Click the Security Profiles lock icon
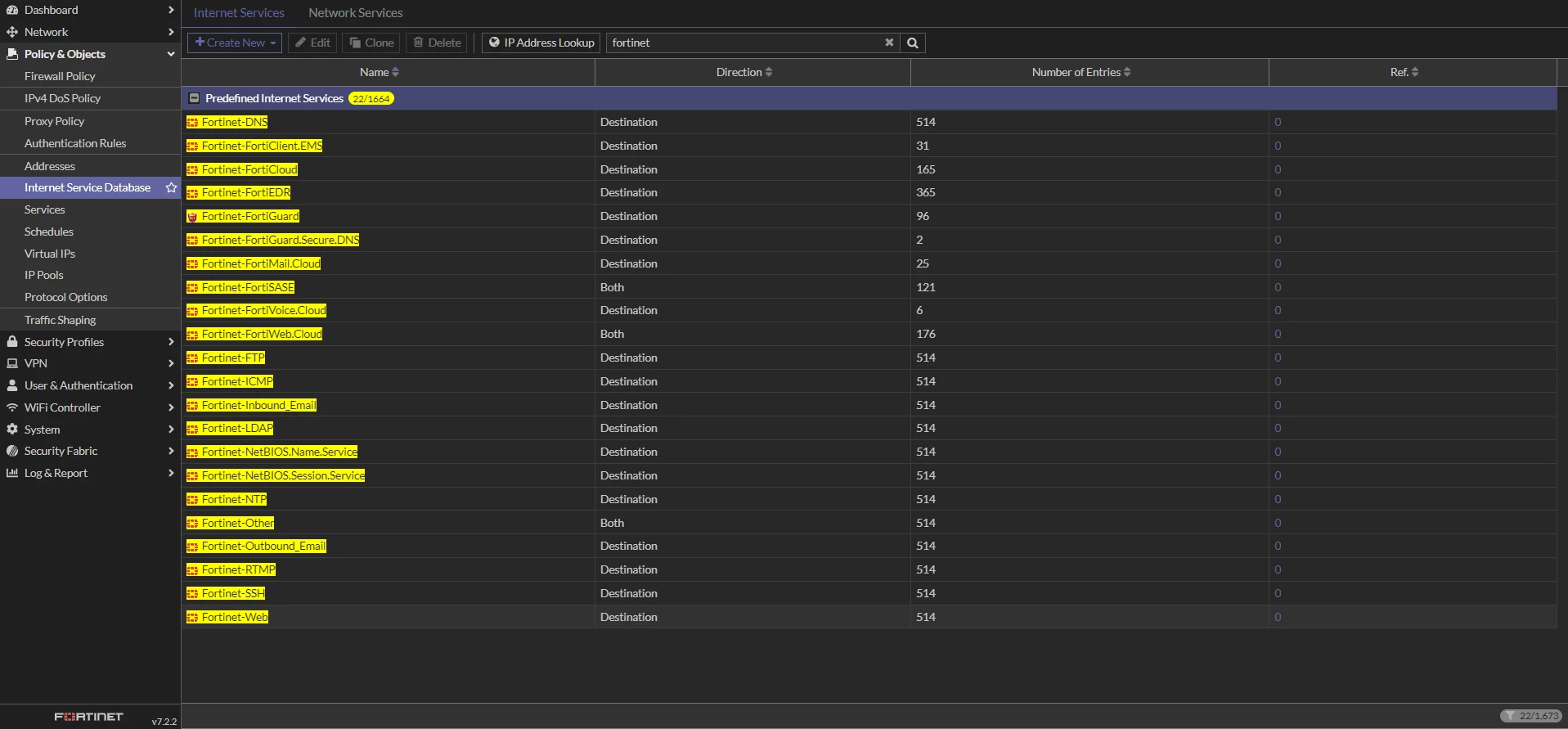 tap(12, 342)
